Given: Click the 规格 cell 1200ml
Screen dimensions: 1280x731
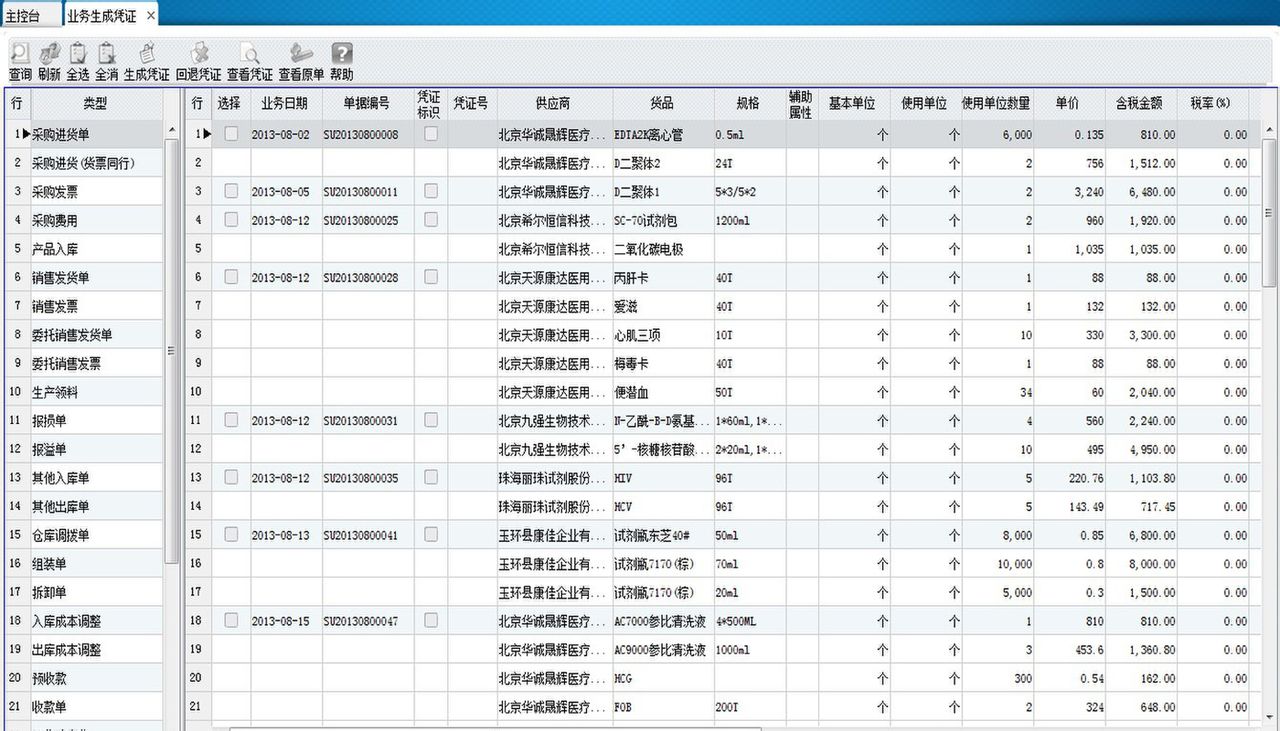Looking at the screenshot, I should tap(750, 220).
